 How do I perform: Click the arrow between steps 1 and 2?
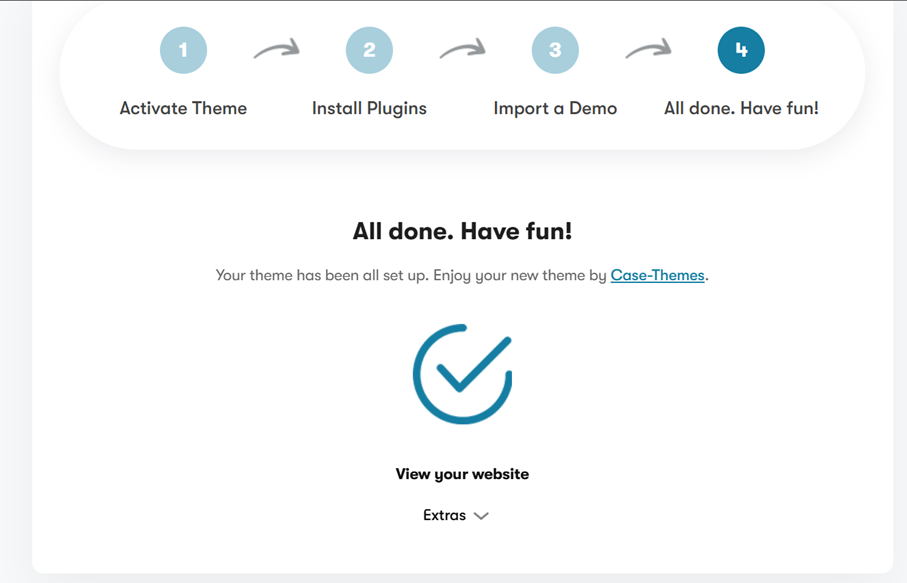tap(276, 49)
